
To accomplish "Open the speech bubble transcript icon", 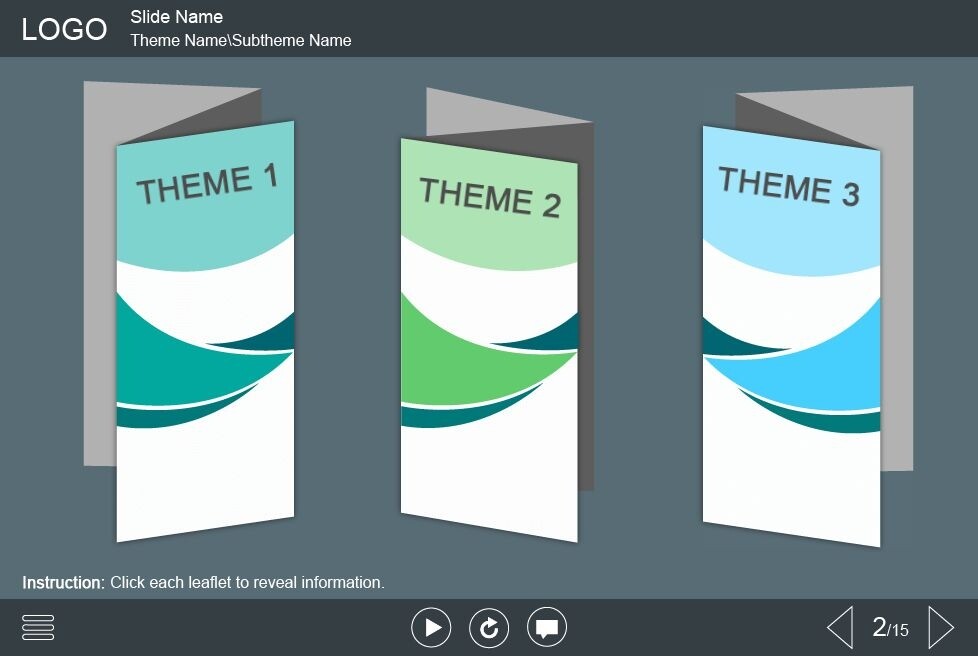I will coord(547,628).
